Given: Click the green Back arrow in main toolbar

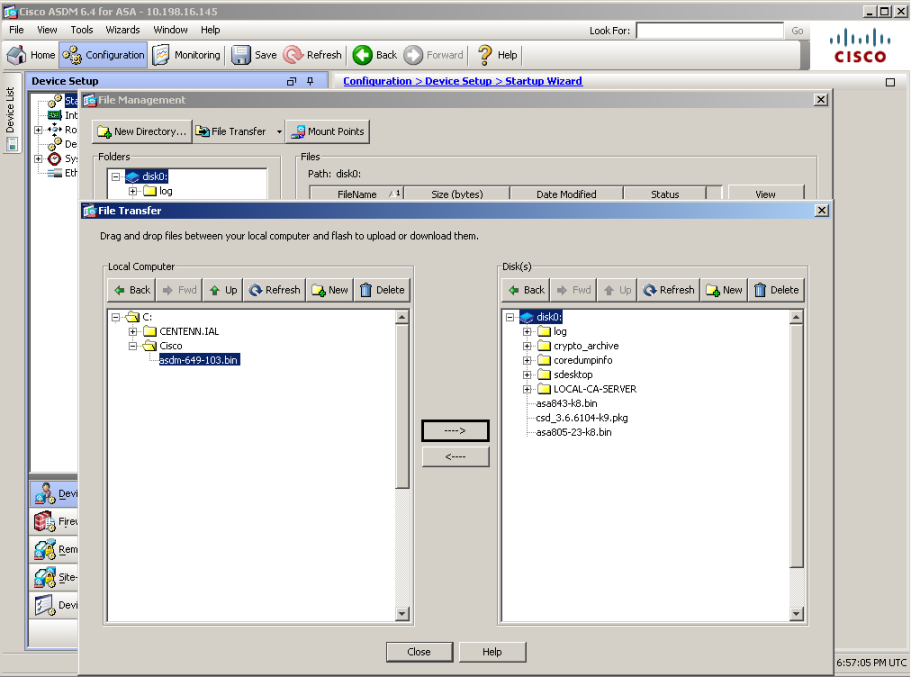Looking at the screenshot, I should [363, 55].
